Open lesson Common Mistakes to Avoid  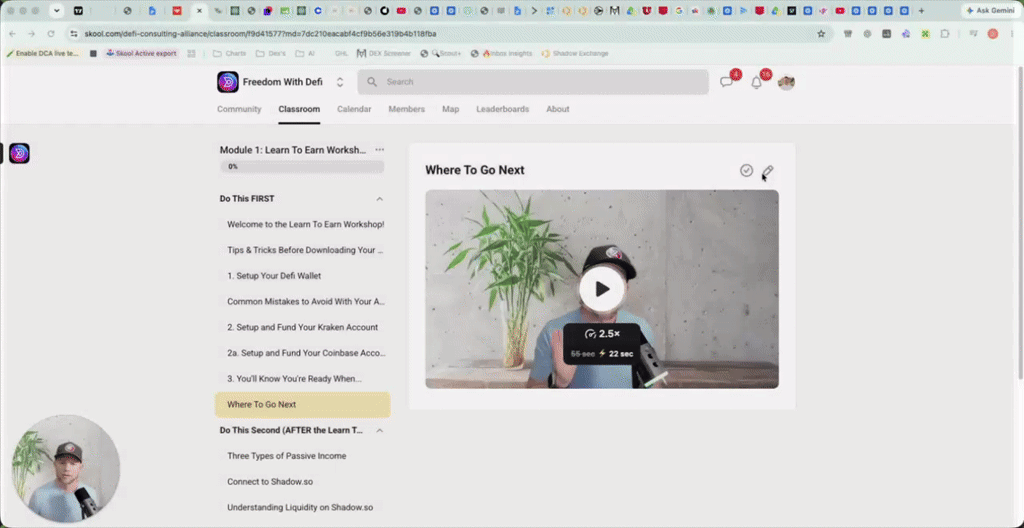[x=303, y=301]
